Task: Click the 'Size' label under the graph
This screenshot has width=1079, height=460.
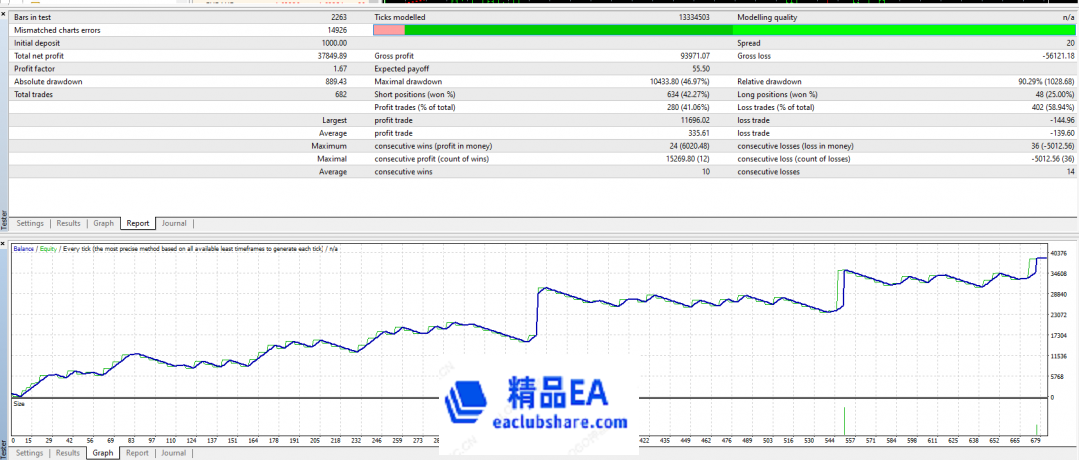Action: click(19, 404)
